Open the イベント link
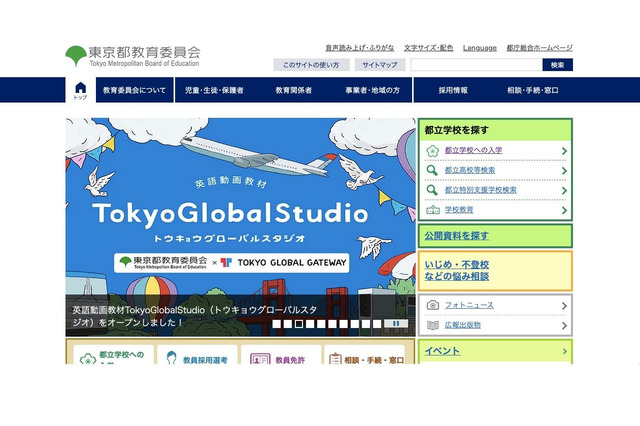The height and width of the screenshot is (426, 640). point(442,351)
